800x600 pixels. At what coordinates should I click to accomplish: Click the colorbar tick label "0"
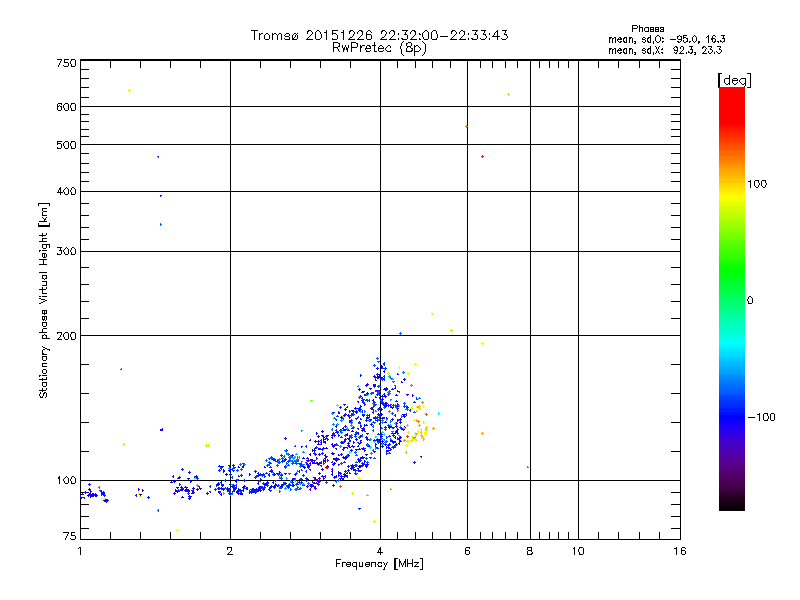pos(750,301)
